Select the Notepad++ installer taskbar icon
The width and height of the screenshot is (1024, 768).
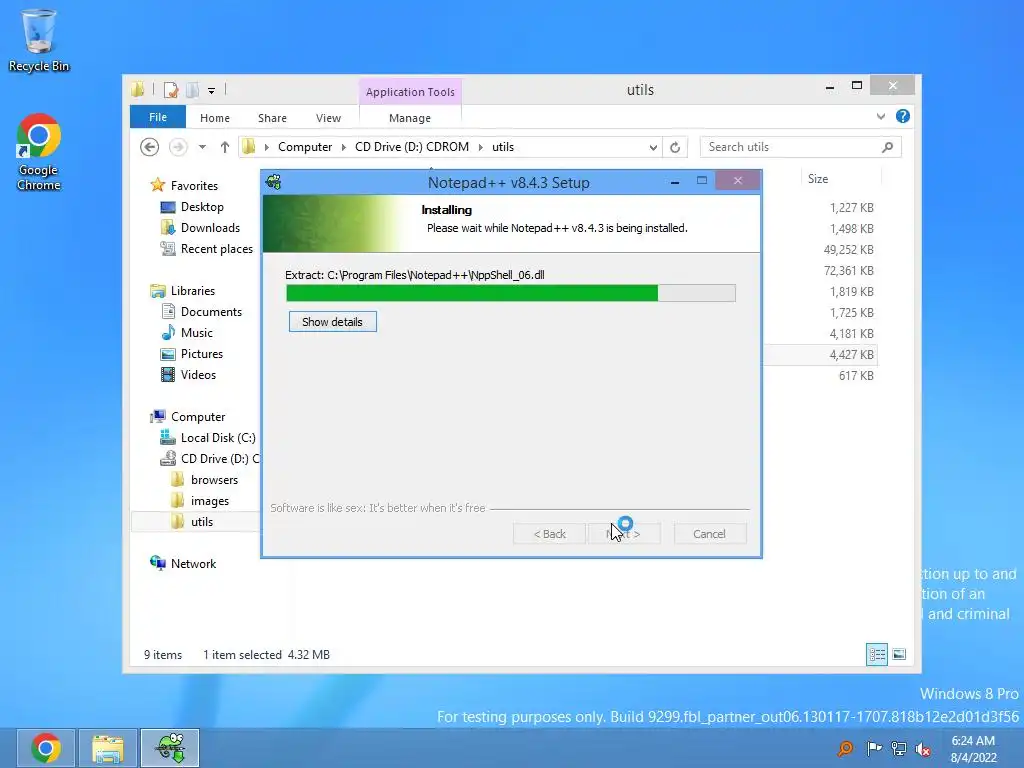pos(170,748)
